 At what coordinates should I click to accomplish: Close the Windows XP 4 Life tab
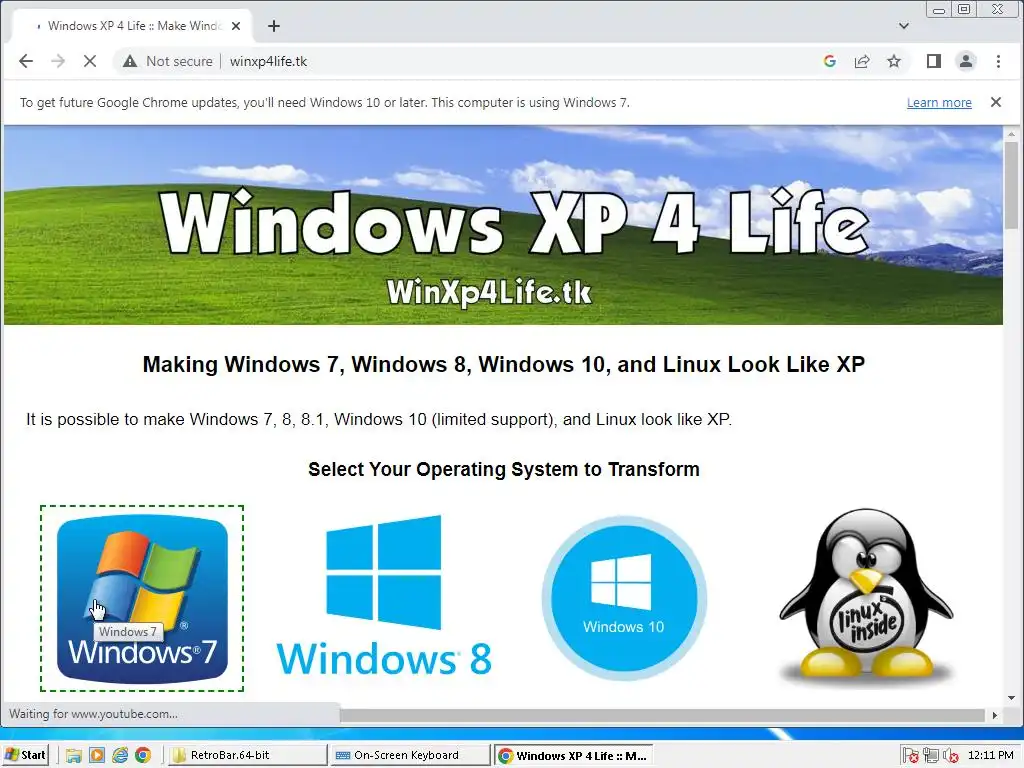pos(236,26)
